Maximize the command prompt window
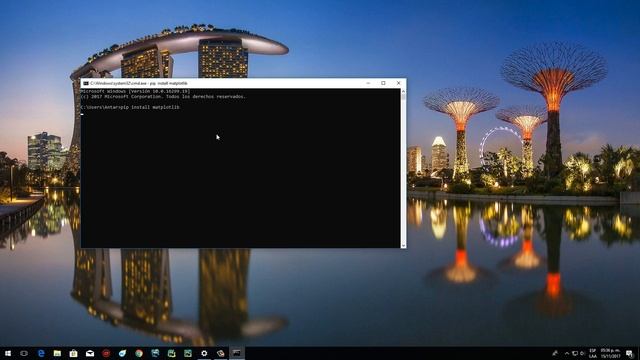This screenshot has height=360, width=640. click(x=383, y=83)
